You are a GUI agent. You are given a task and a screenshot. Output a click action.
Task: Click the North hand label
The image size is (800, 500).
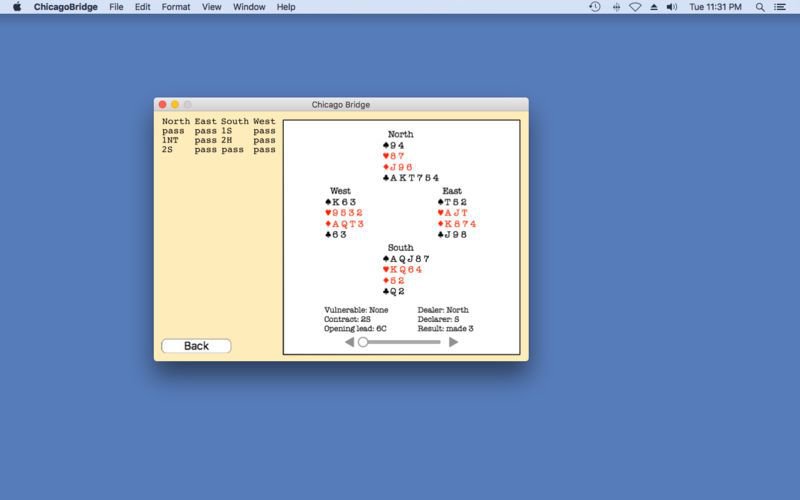point(401,134)
